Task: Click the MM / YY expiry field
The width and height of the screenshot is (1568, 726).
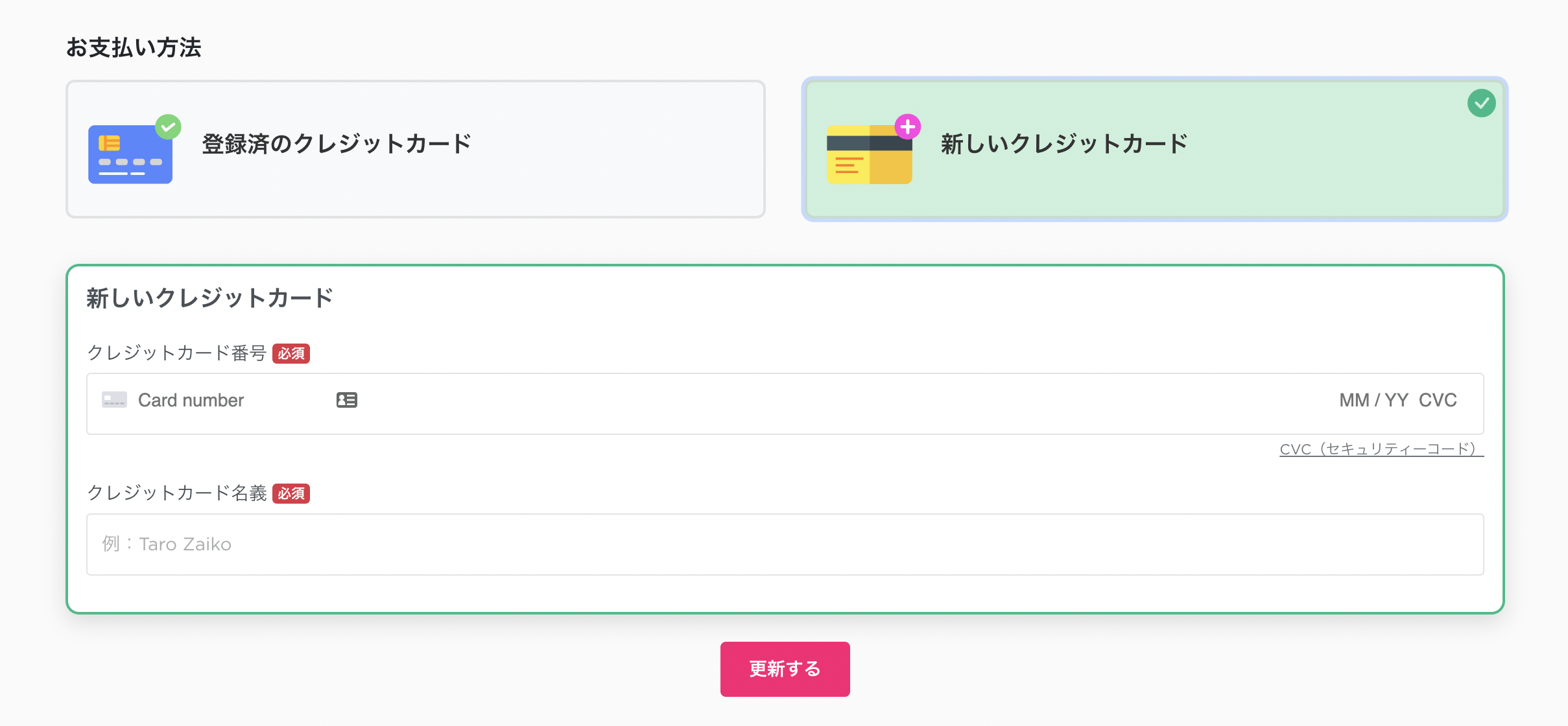Action: (x=1373, y=400)
